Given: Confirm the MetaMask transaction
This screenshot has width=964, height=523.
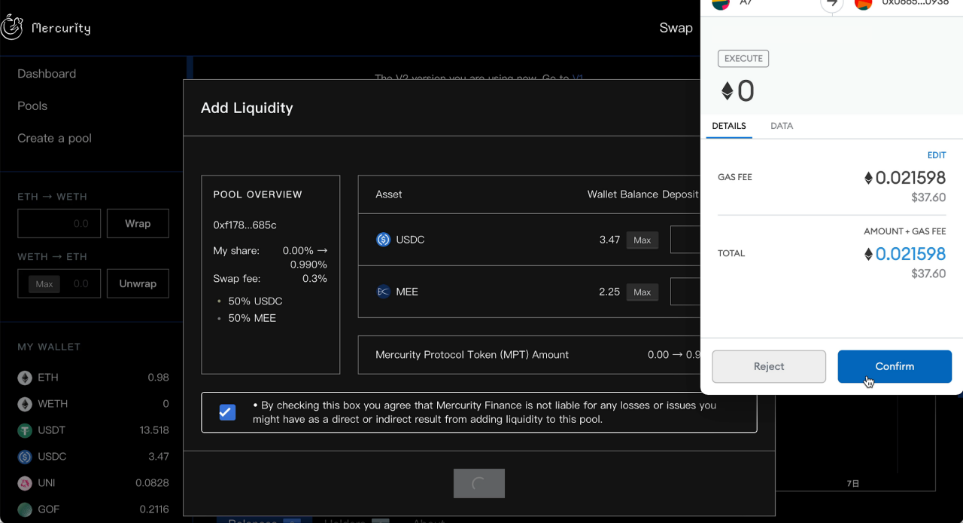Looking at the screenshot, I should click(x=895, y=366).
